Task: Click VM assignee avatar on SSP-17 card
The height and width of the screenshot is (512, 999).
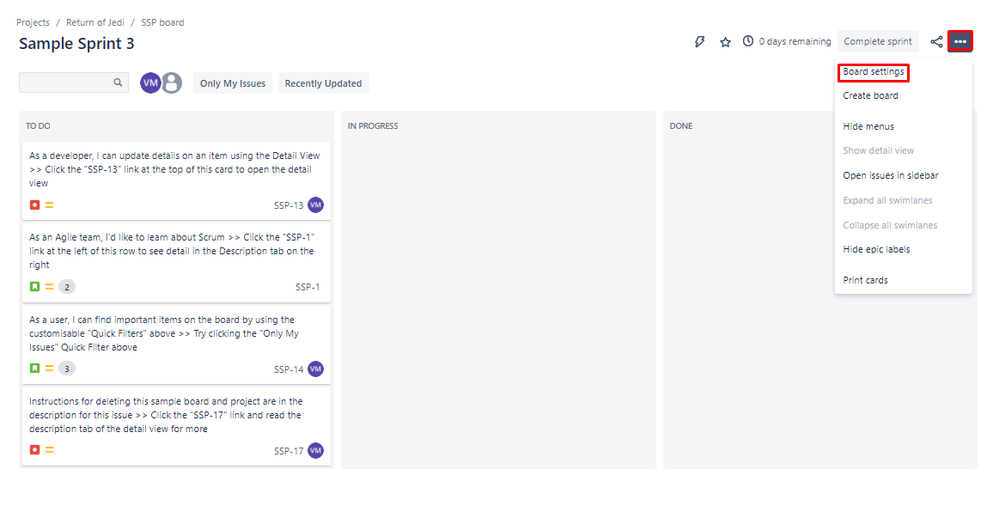Action: pos(315,450)
